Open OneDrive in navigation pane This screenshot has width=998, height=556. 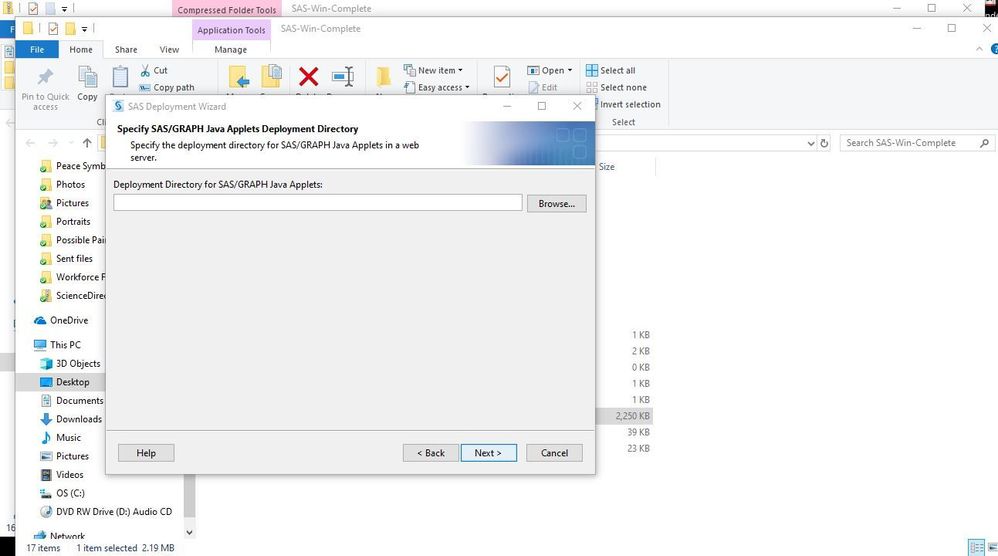[69, 321]
